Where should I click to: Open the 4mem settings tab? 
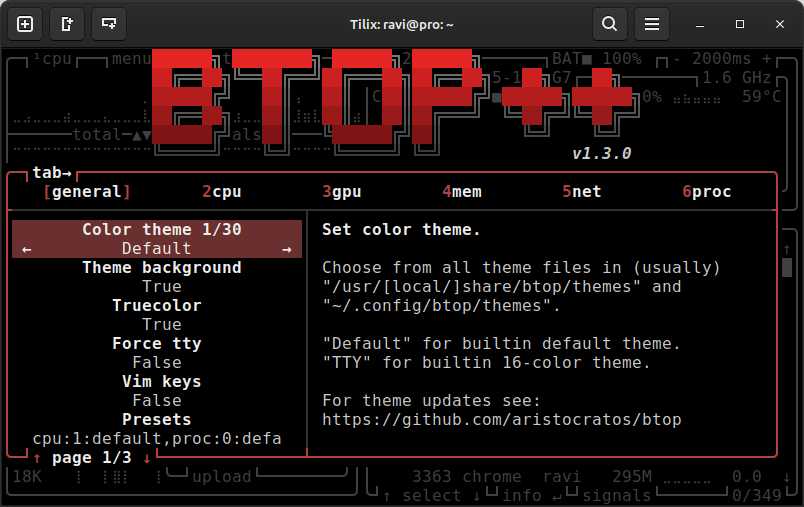[462, 192]
